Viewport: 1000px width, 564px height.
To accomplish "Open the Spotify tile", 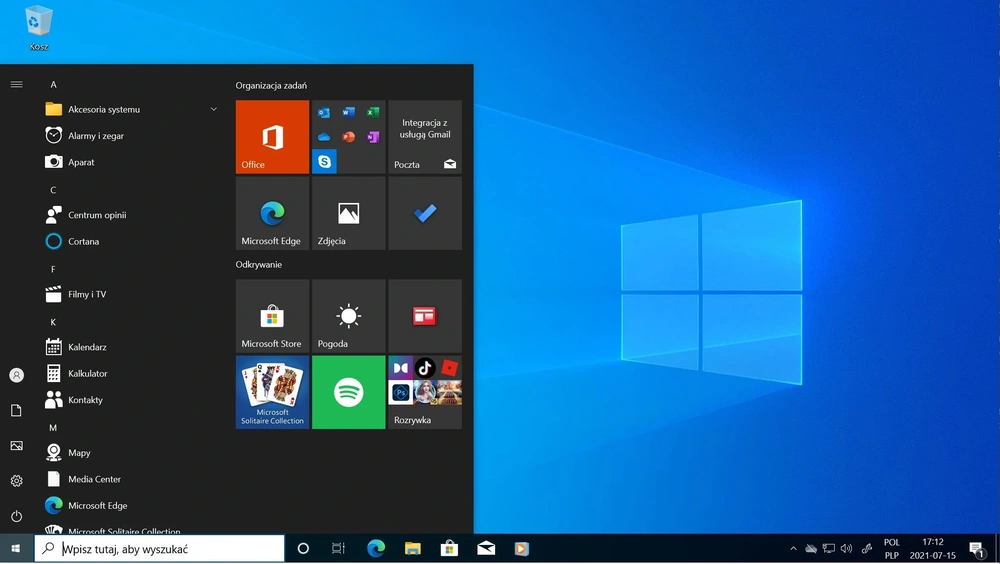I will click(x=349, y=392).
